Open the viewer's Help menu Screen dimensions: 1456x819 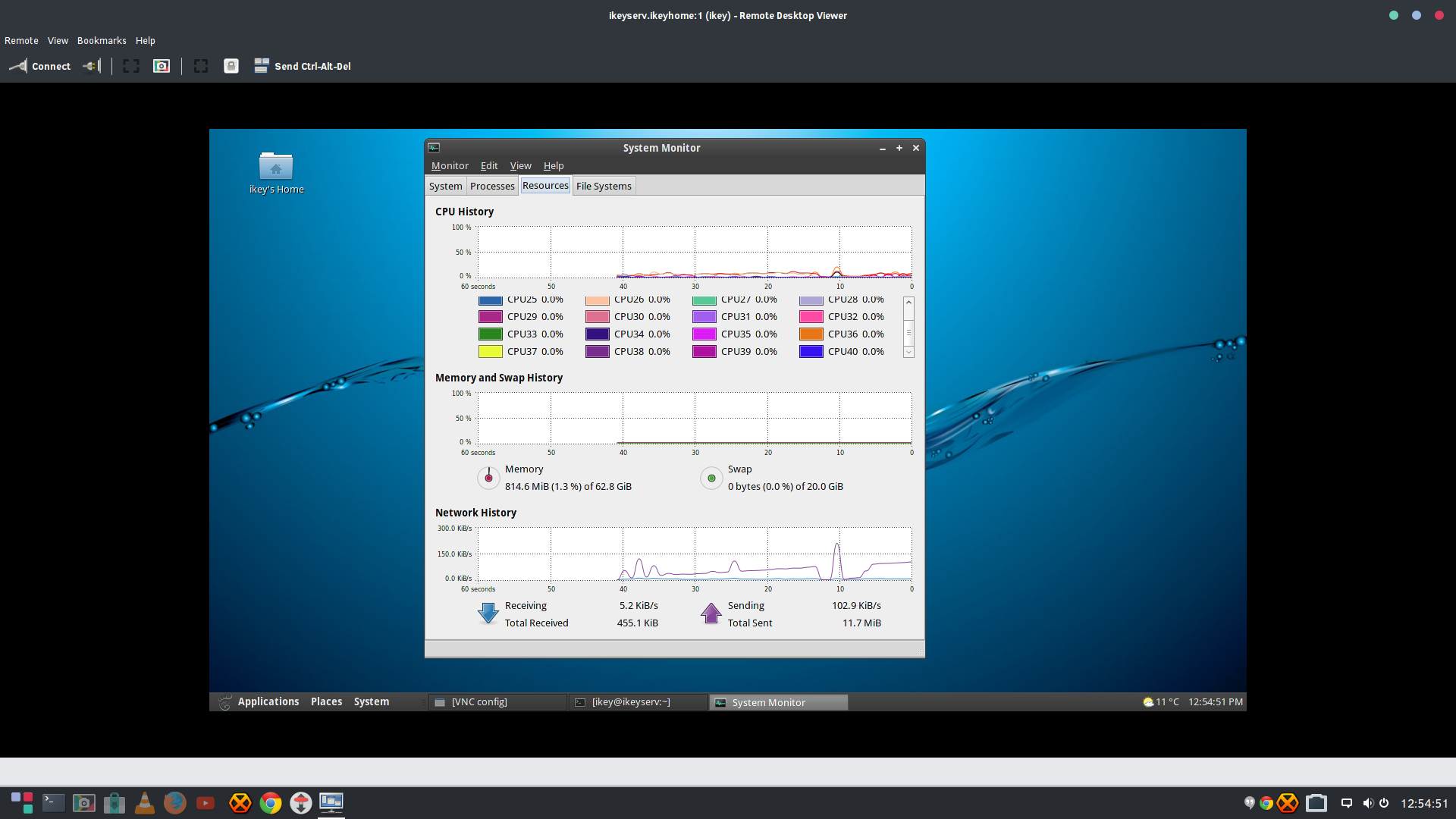[x=146, y=41]
